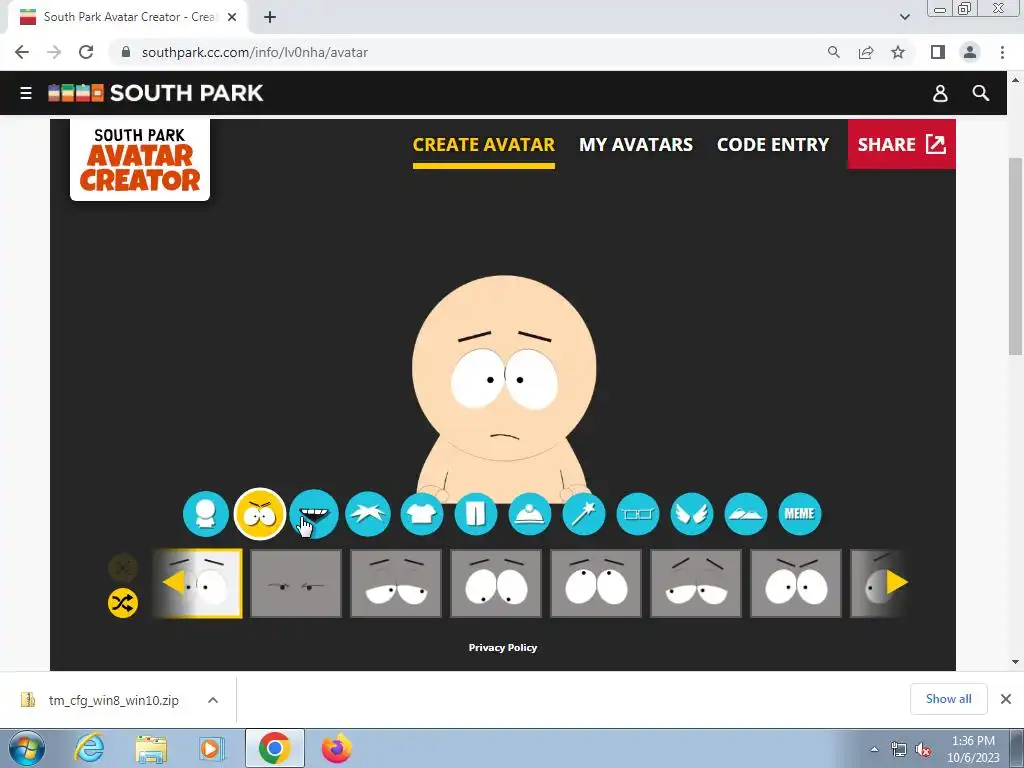This screenshot has height=768, width=1024.
Task: Open the background mountains category icon
Action: pos(746,514)
